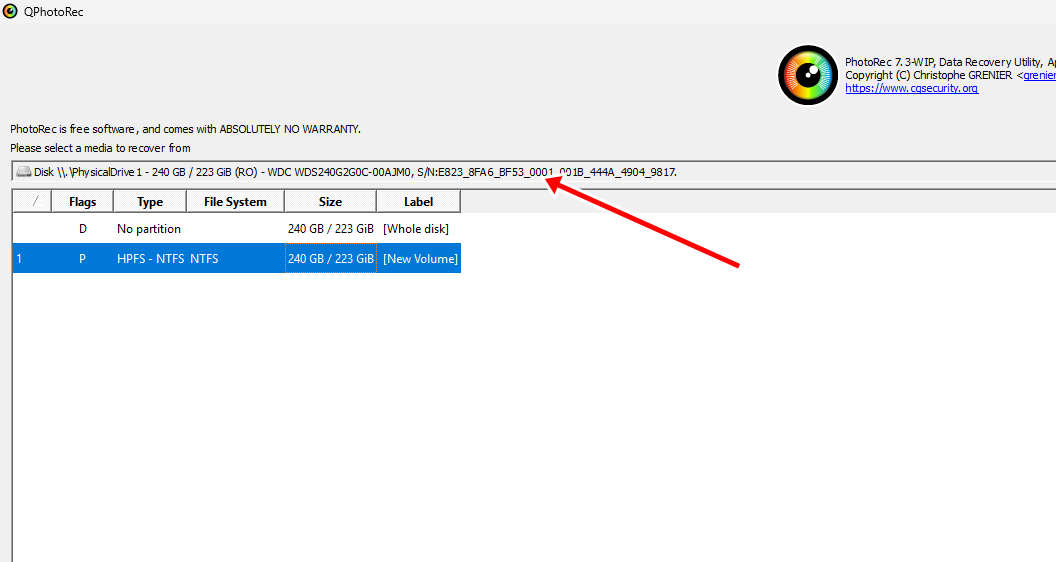Viewport: 1056px width, 562px height.
Task: Sort by the Label column header
Action: pyautogui.click(x=418, y=201)
